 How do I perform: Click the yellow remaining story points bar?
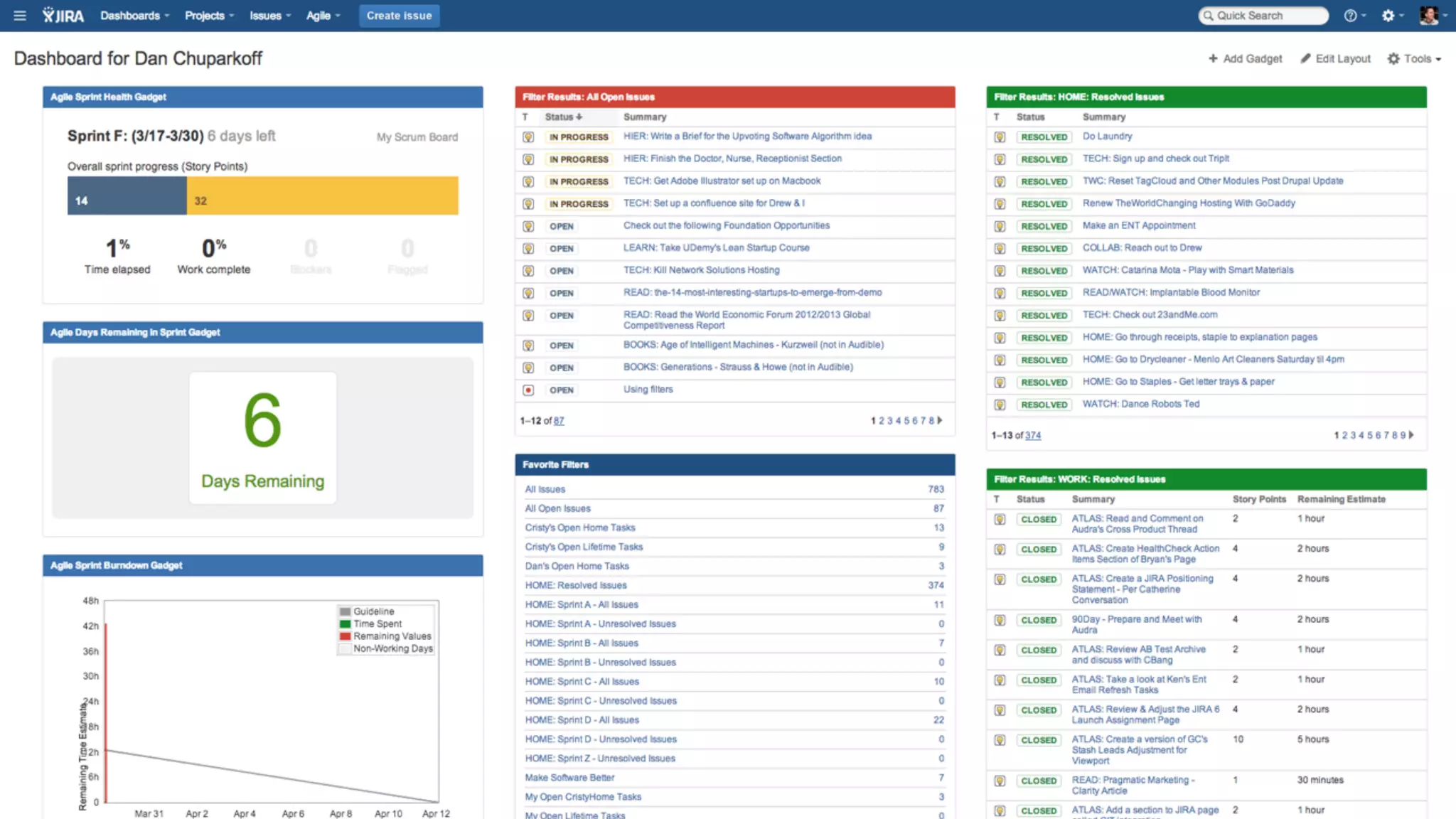322,196
